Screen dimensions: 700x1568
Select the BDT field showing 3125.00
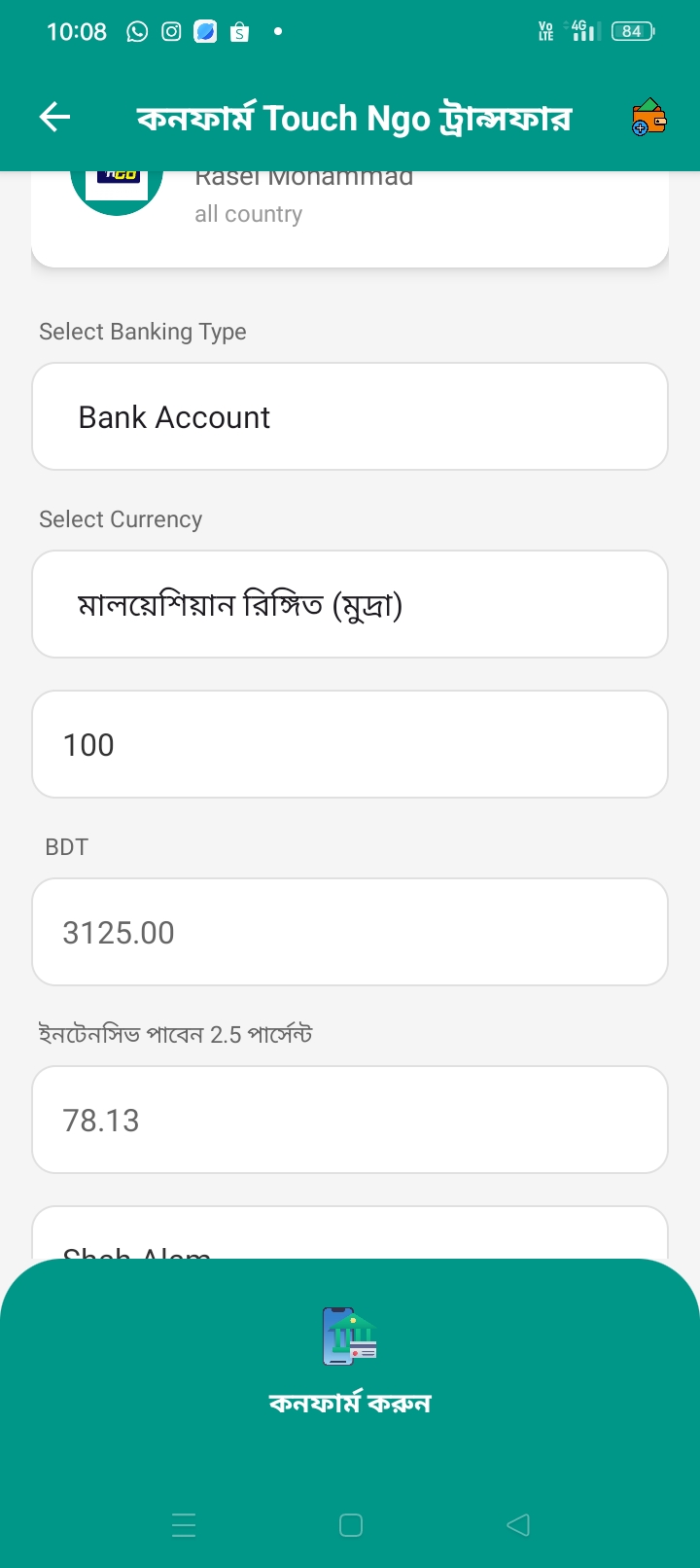click(x=350, y=932)
